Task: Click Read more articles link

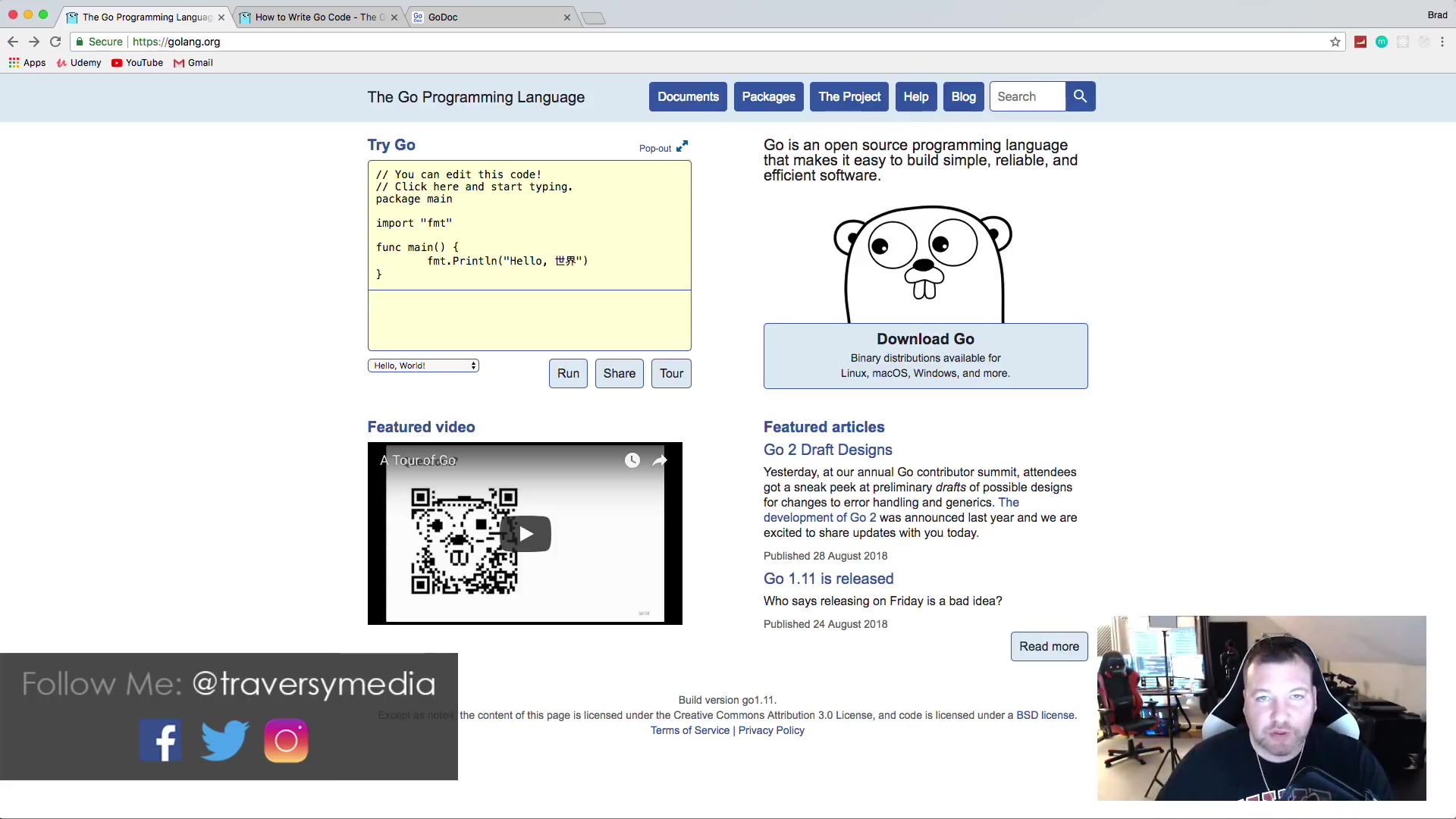Action: (1049, 645)
